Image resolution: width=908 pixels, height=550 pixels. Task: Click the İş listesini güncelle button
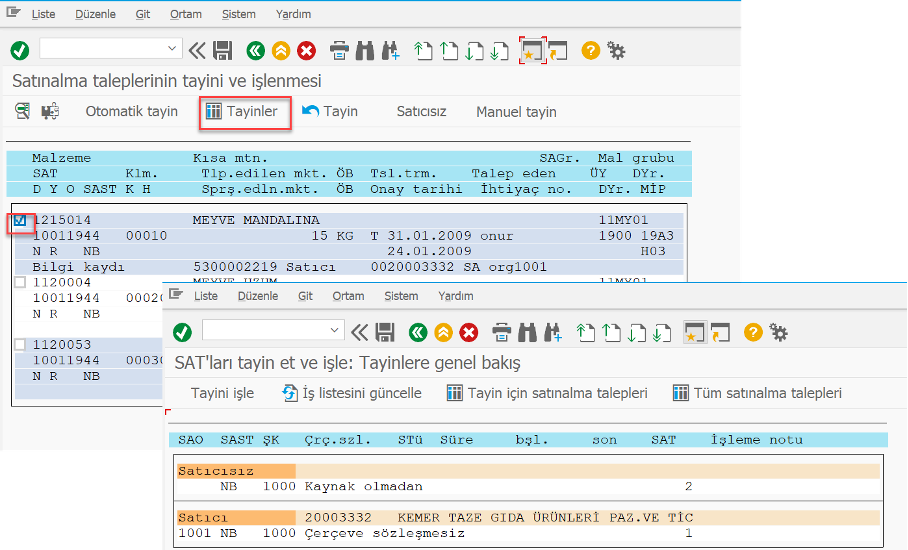coord(352,393)
